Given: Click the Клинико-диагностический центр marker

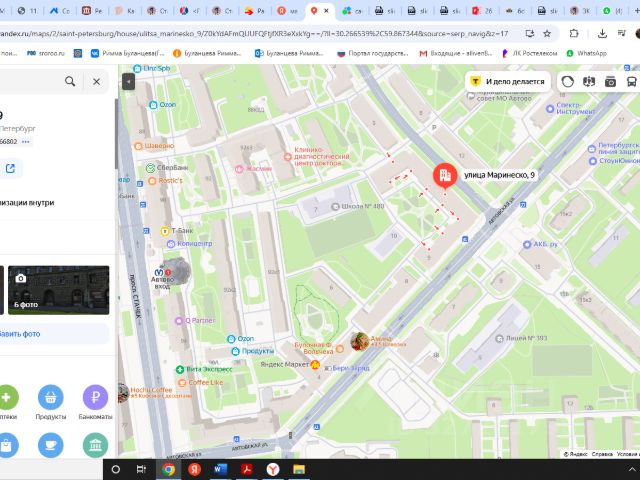Looking at the screenshot, I should 288,157.
